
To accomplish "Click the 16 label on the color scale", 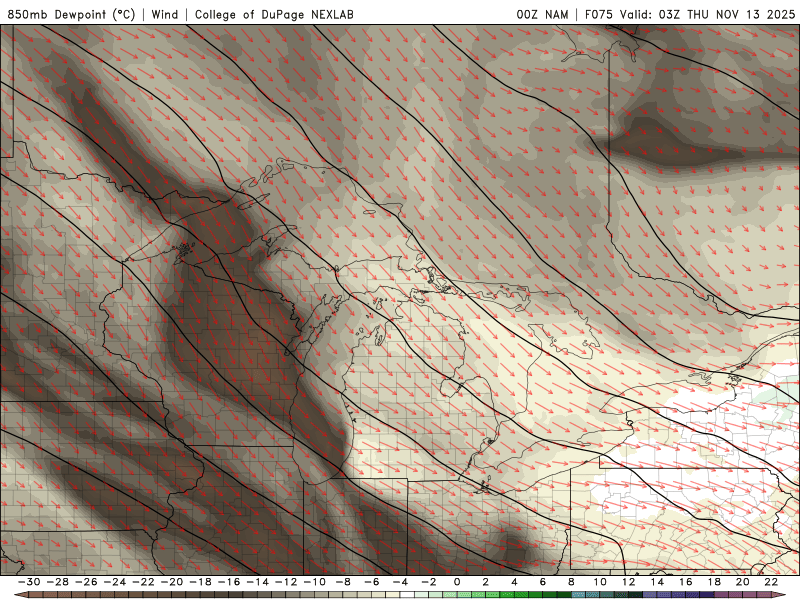I will 686,582.
